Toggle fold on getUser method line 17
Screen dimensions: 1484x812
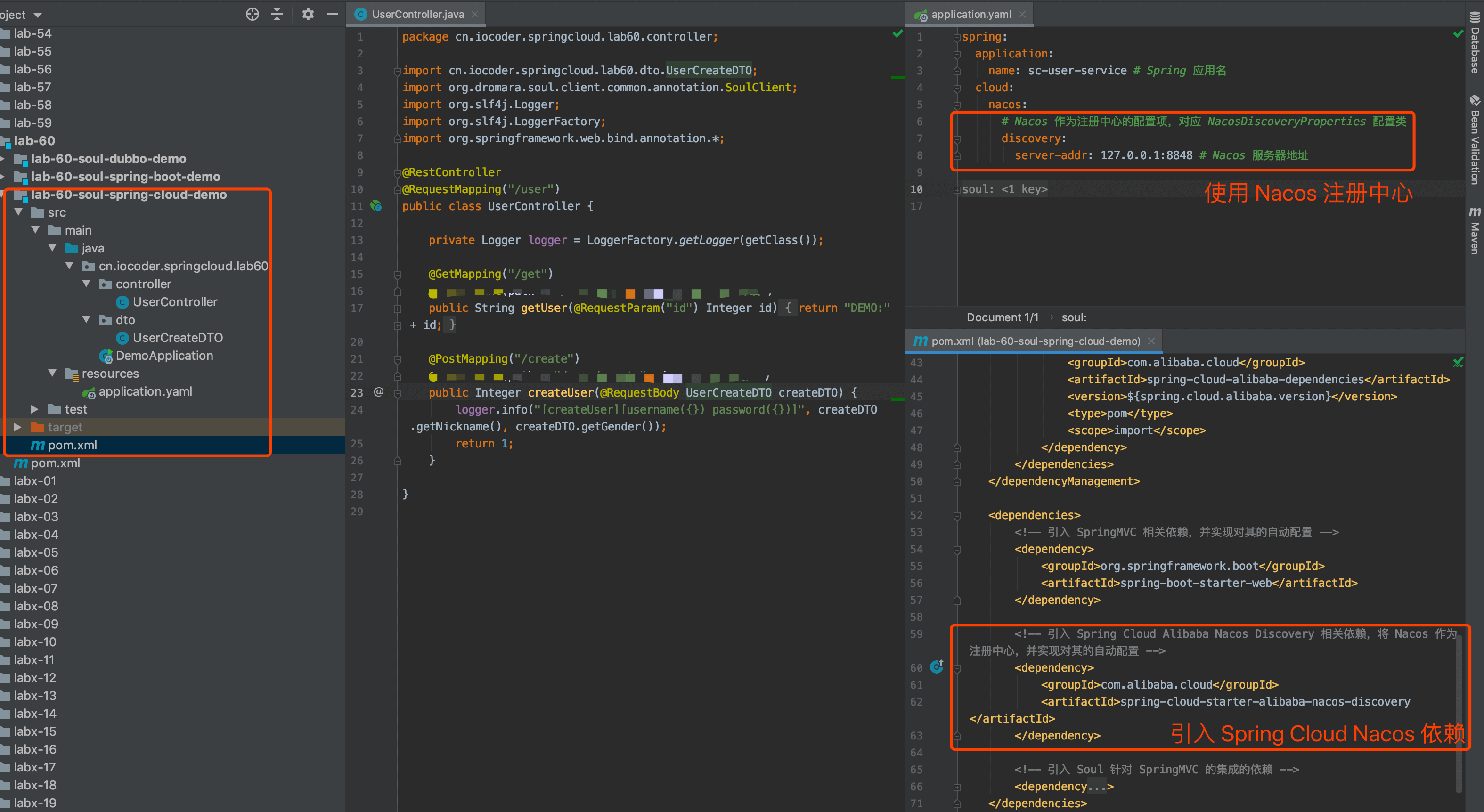tap(398, 309)
